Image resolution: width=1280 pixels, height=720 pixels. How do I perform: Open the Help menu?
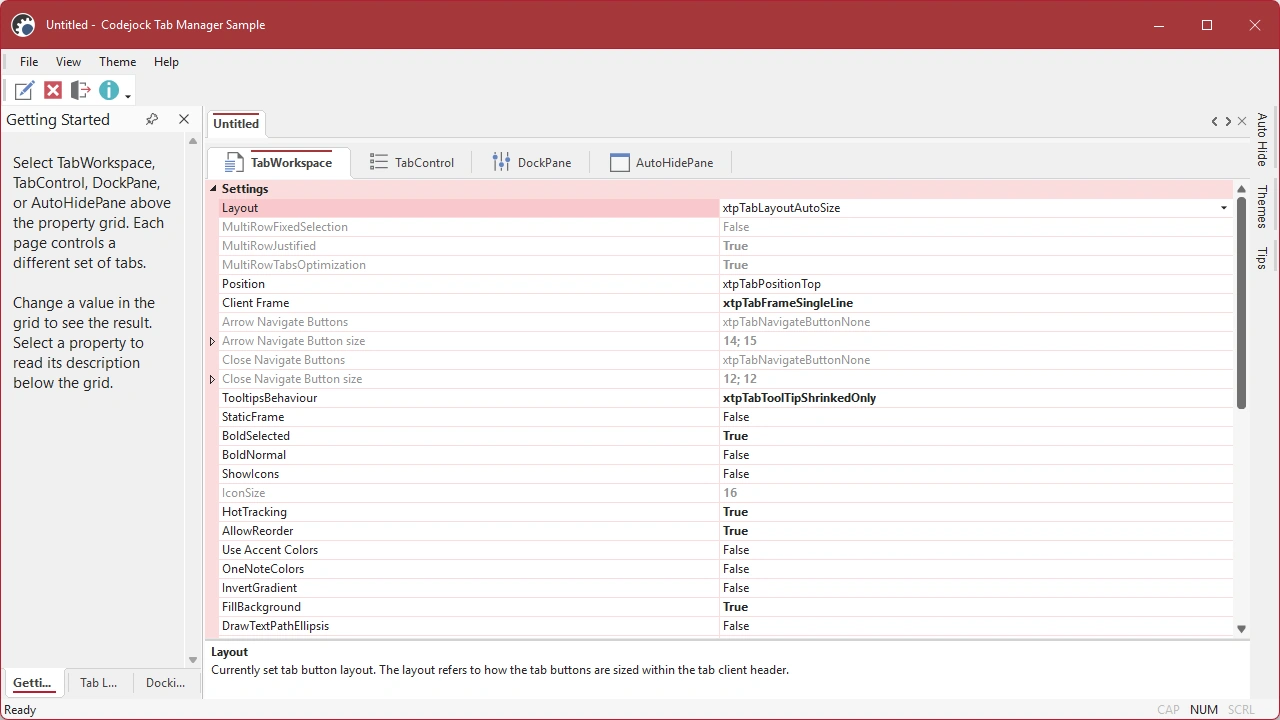pyautogui.click(x=166, y=62)
